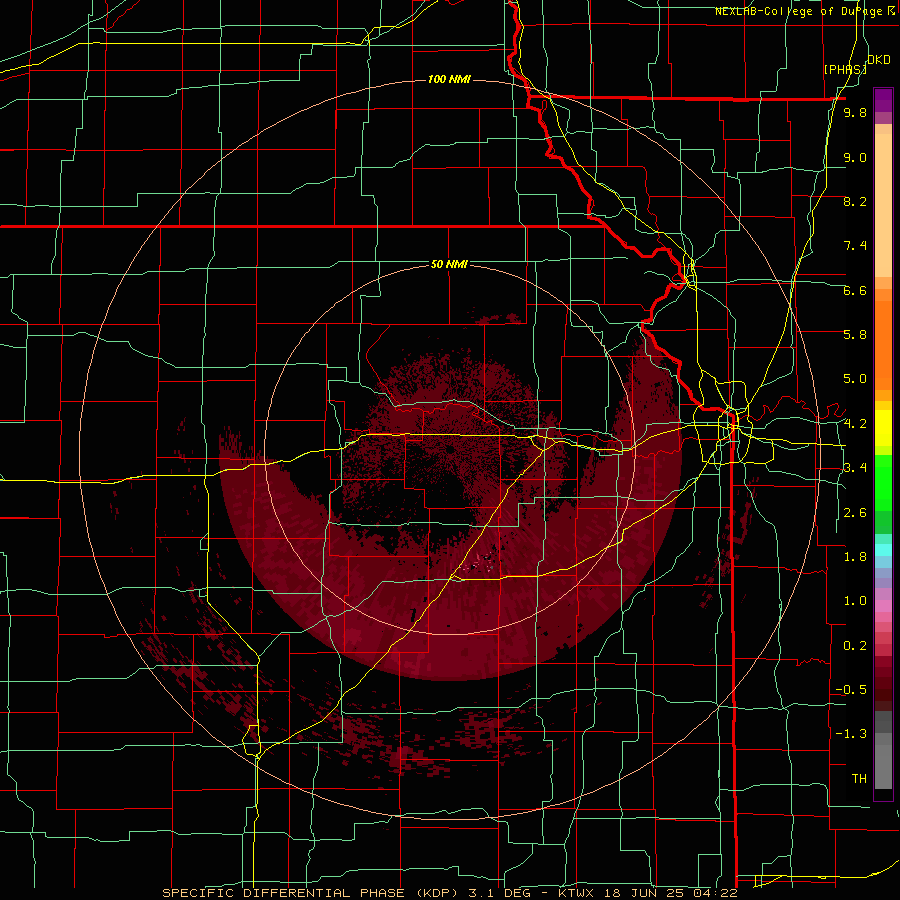Click the 8.2 value on the color scale
The image size is (900, 900).
pos(855,201)
